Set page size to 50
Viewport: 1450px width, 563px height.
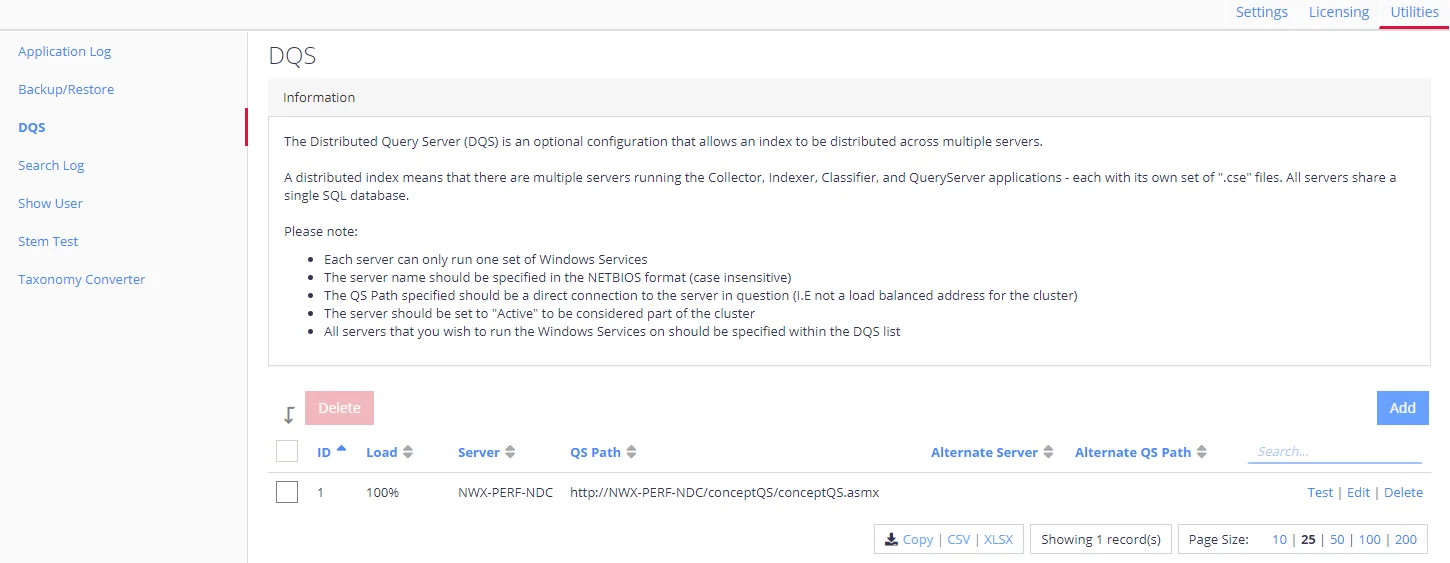pyautogui.click(x=1337, y=539)
